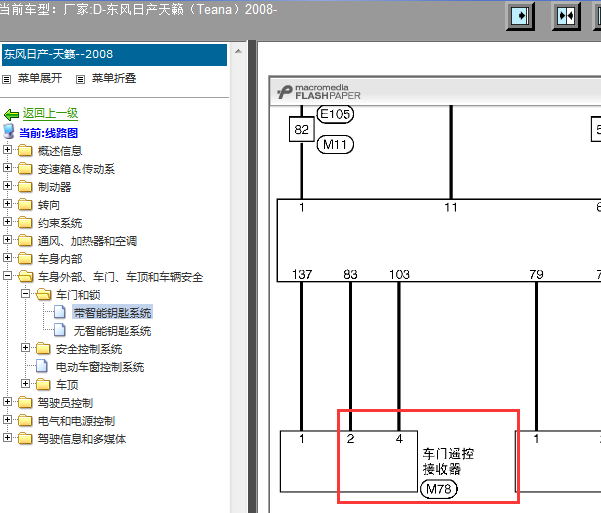601x513 pixels.
Task: Select the 转向 folder label
Action: coord(49,205)
